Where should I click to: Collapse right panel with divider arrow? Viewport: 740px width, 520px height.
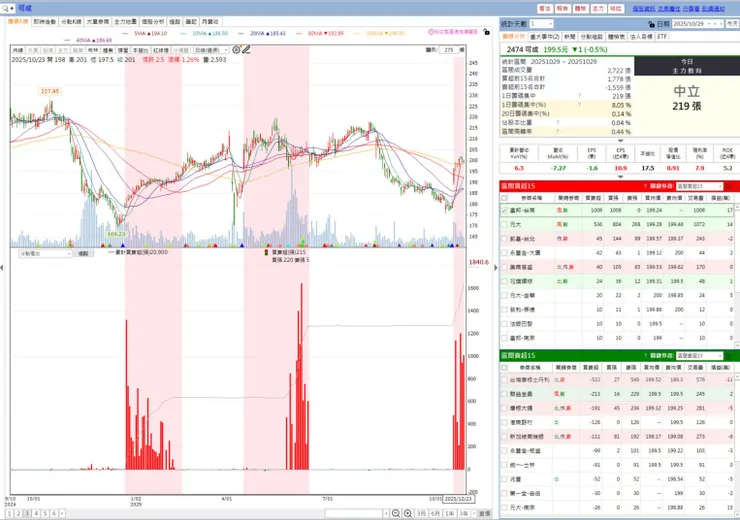point(496,268)
